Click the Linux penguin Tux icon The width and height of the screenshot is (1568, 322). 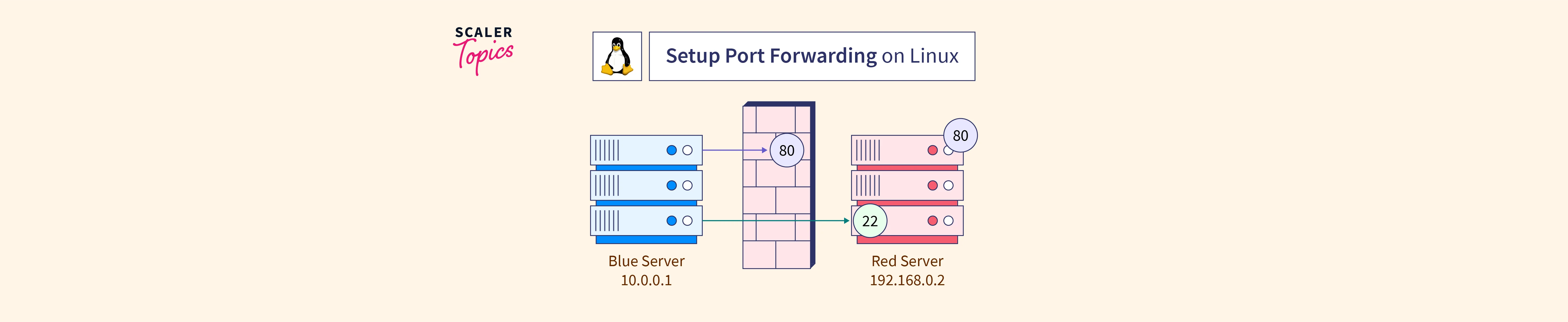(x=616, y=57)
